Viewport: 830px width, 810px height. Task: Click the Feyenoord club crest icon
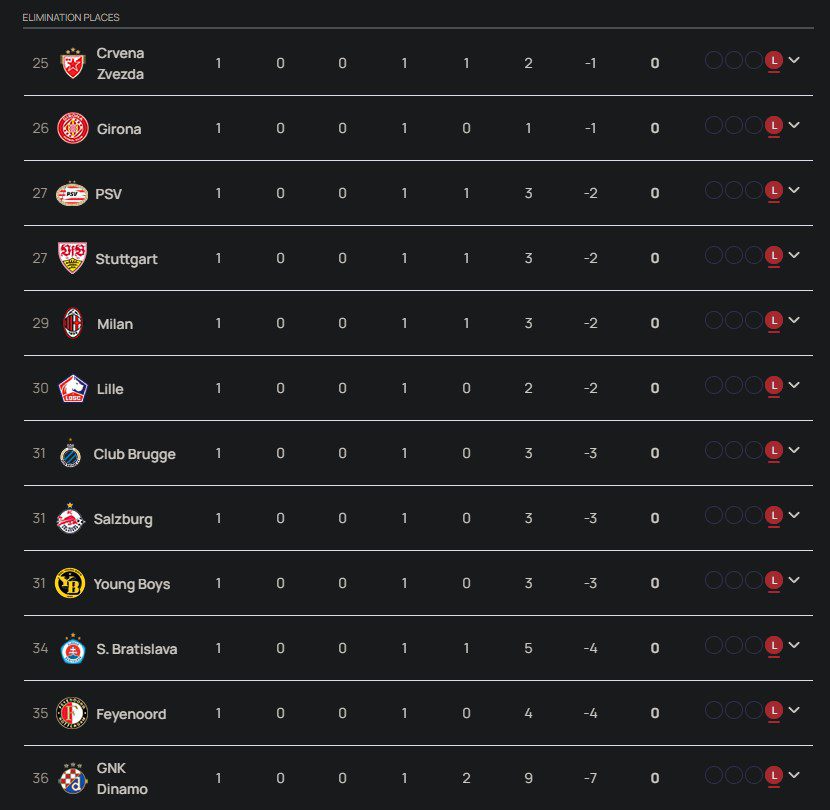click(72, 713)
